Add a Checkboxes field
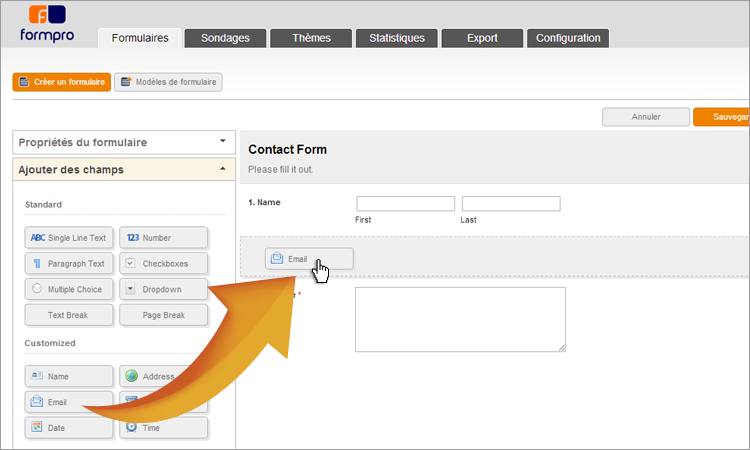The image size is (750, 450). tap(163, 264)
